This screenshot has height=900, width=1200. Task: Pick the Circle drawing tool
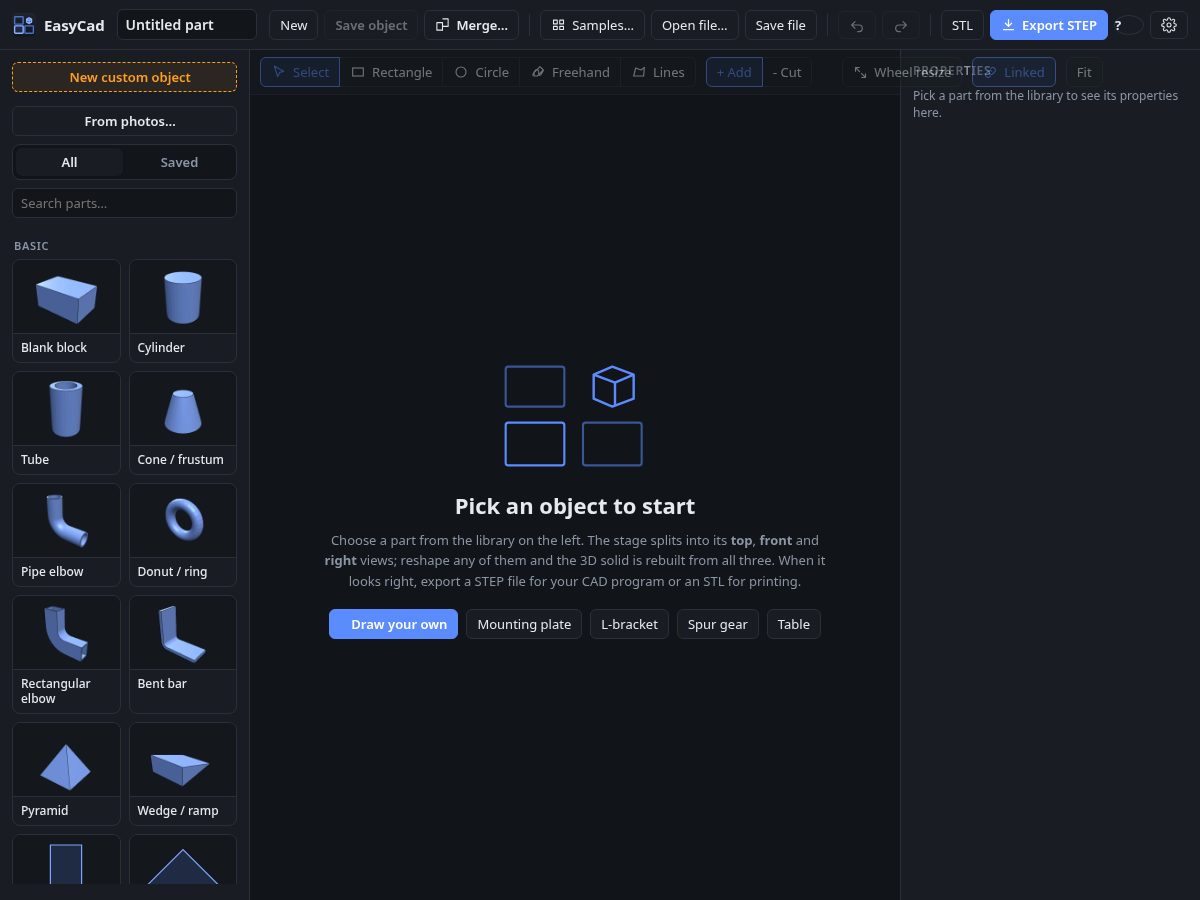tap(482, 72)
